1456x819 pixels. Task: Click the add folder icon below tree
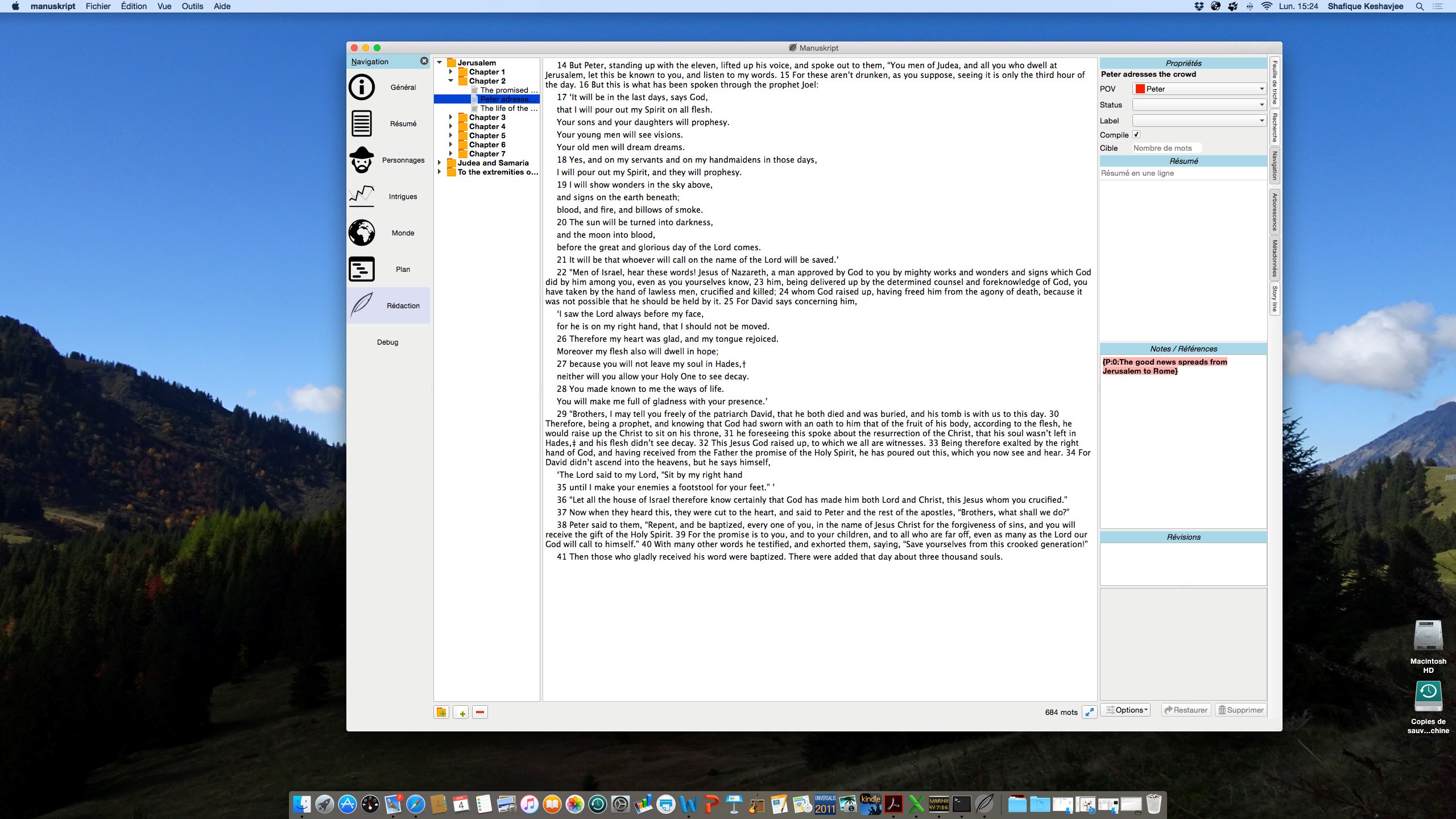click(441, 712)
